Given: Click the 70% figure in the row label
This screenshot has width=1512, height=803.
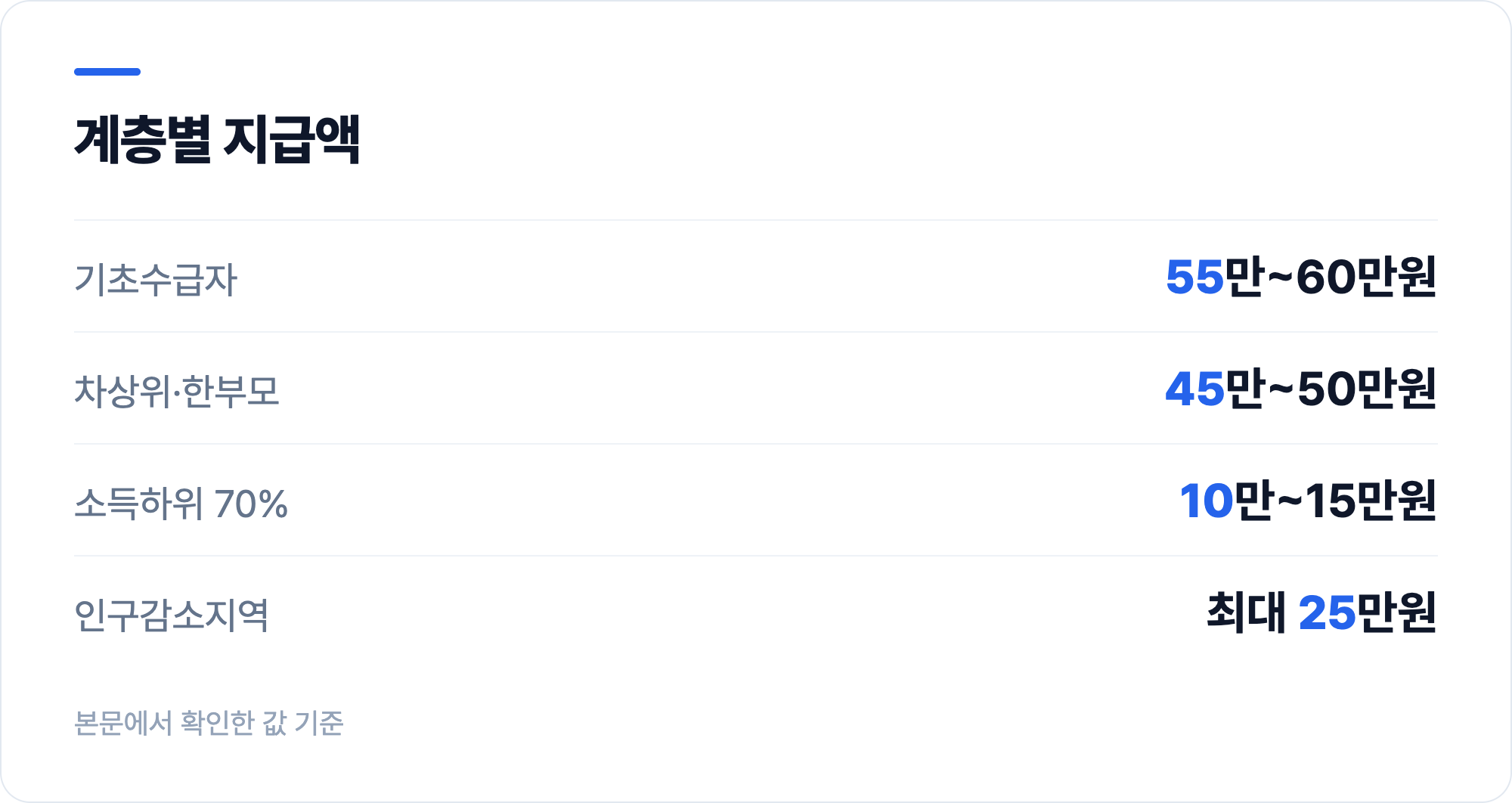Looking at the screenshot, I should 251,504.
